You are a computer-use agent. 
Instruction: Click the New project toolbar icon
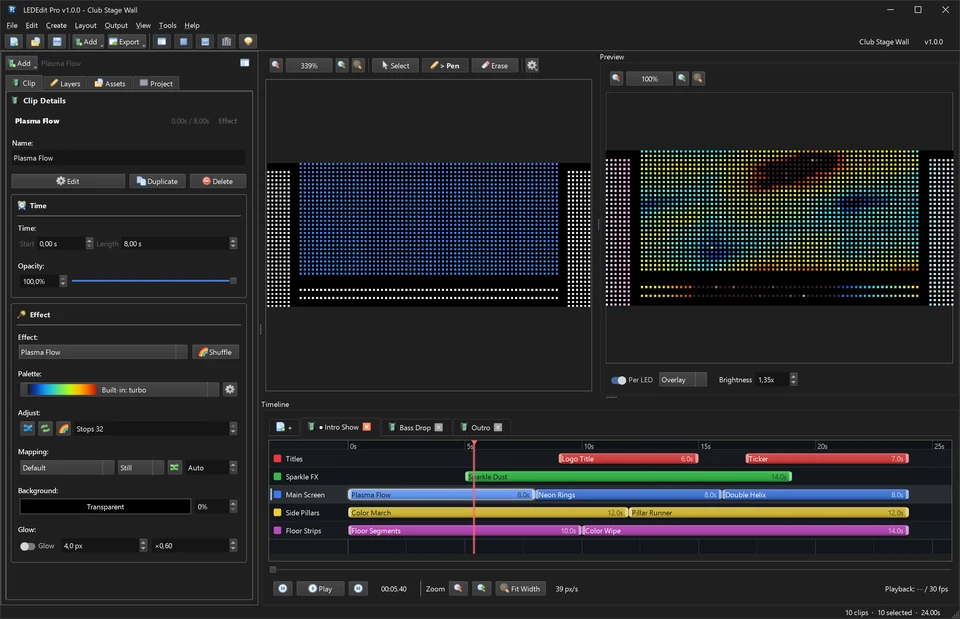tap(14, 42)
